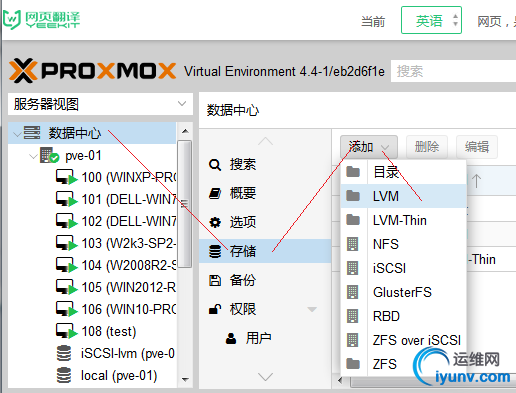Open the 存储 storage menu item
This screenshot has width=516, height=393.
coord(265,251)
